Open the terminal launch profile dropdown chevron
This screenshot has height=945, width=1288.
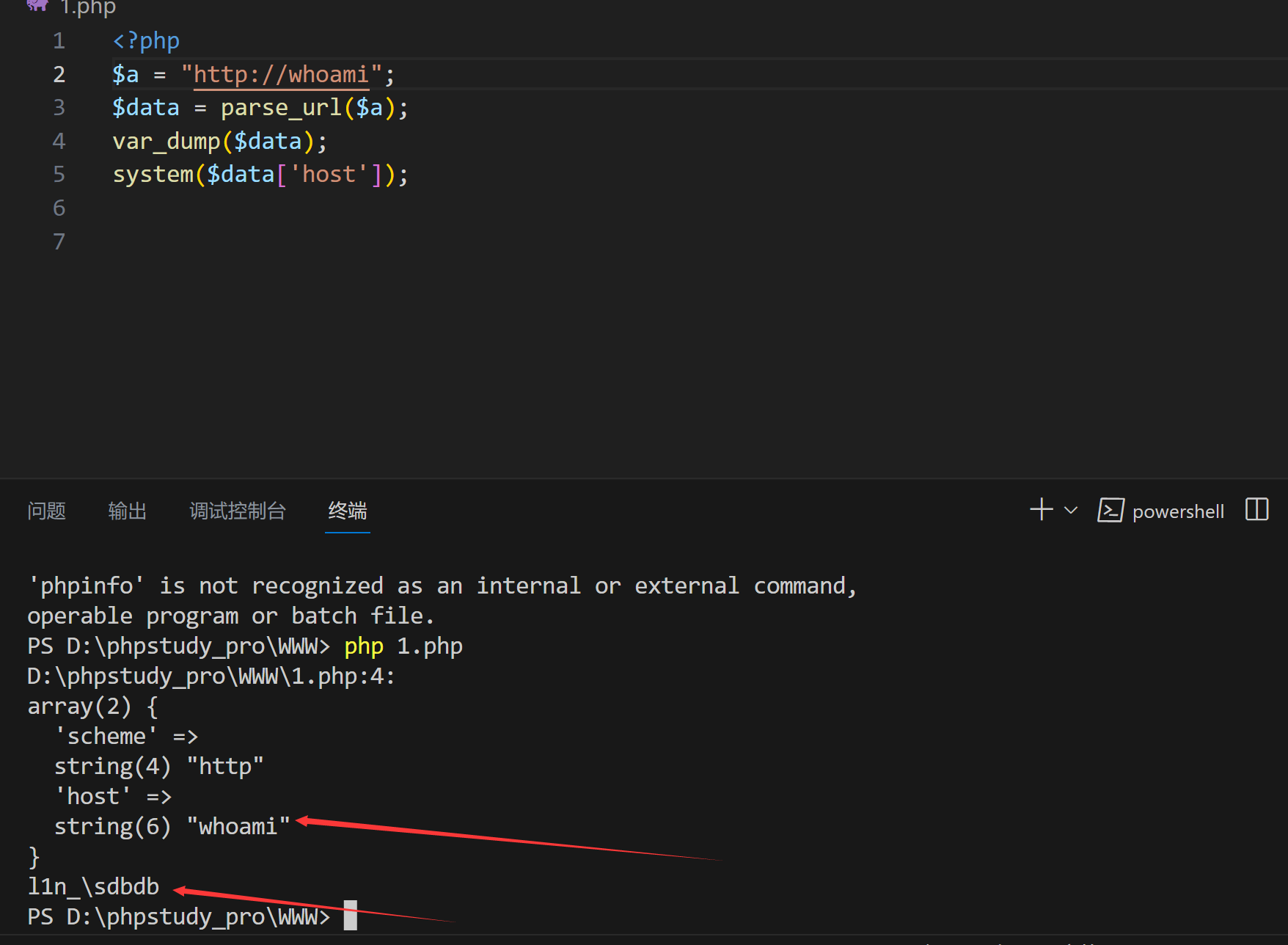click(x=1071, y=511)
